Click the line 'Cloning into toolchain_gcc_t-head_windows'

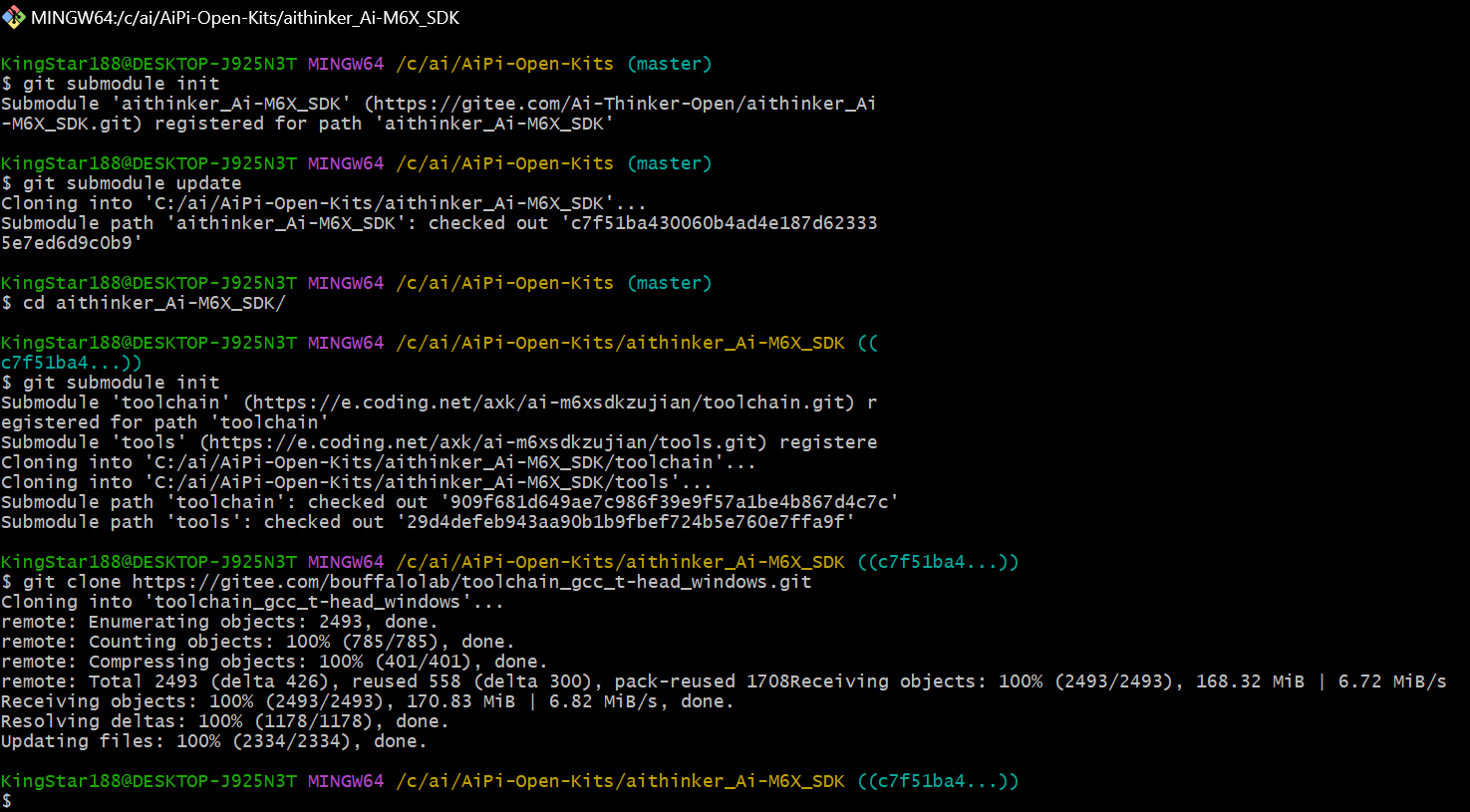coord(252,602)
